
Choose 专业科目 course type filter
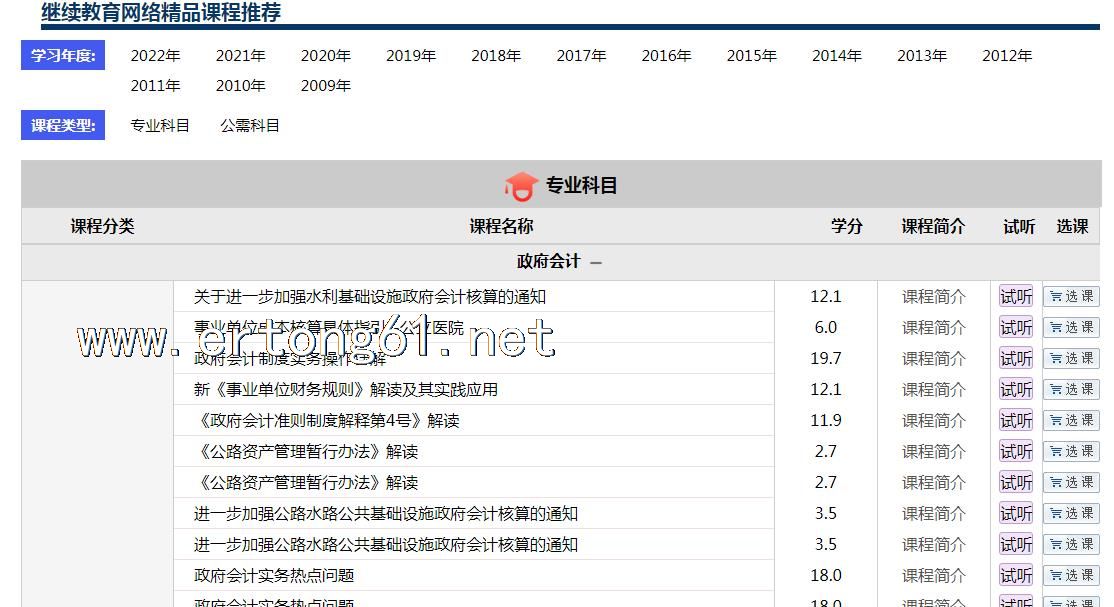click(x=160, y=126)
